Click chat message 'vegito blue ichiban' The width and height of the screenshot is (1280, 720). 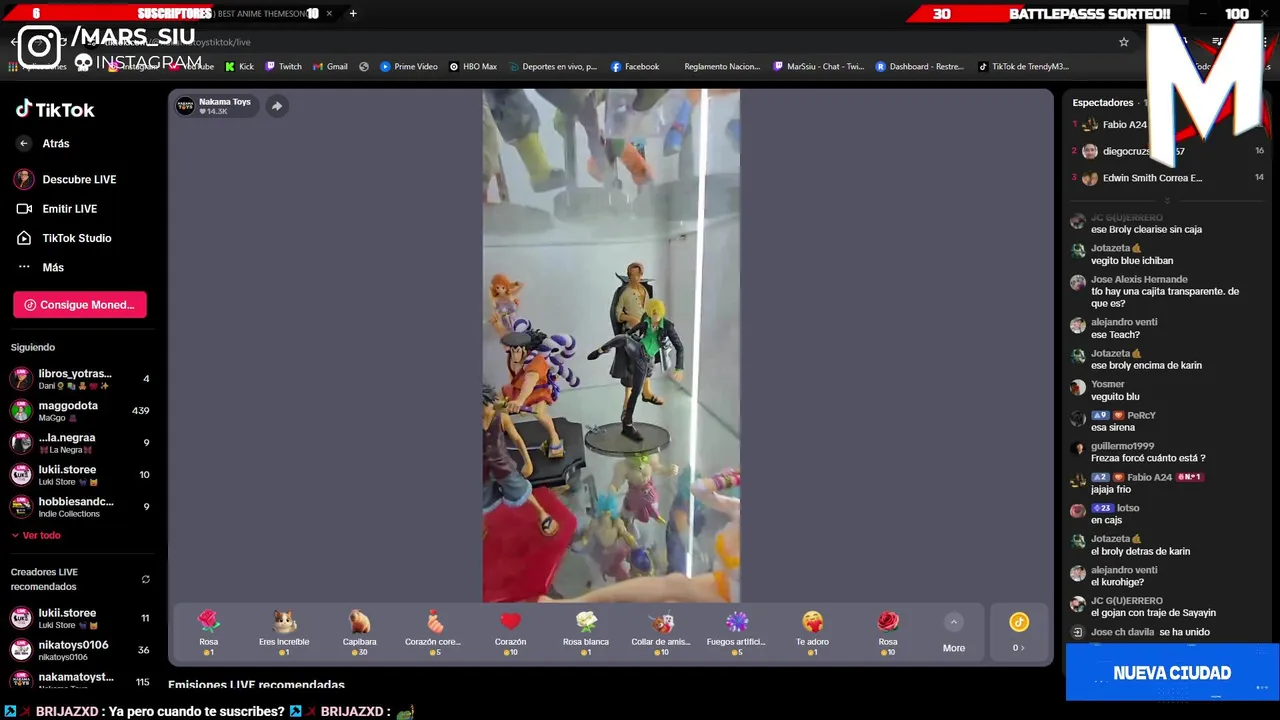pyautogui.click(x=1132, y=261)
